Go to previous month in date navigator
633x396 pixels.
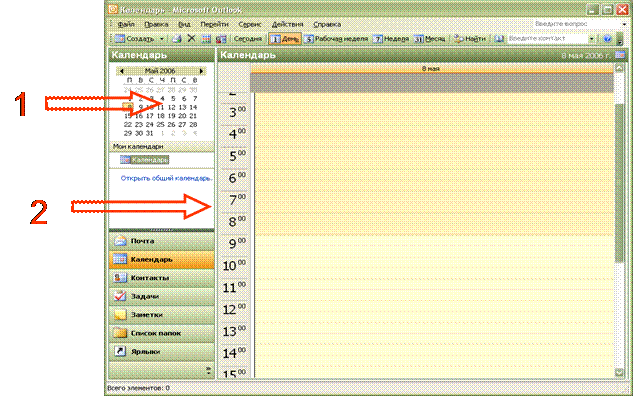click(x=122, y=71)
